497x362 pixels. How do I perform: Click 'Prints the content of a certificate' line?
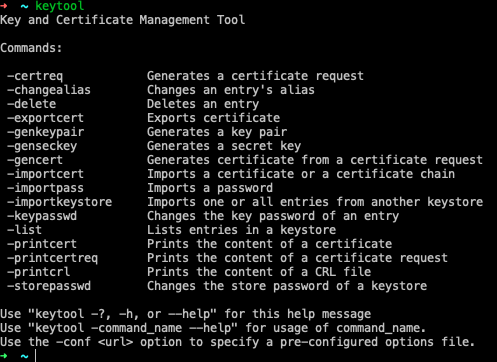coord(269,244)
